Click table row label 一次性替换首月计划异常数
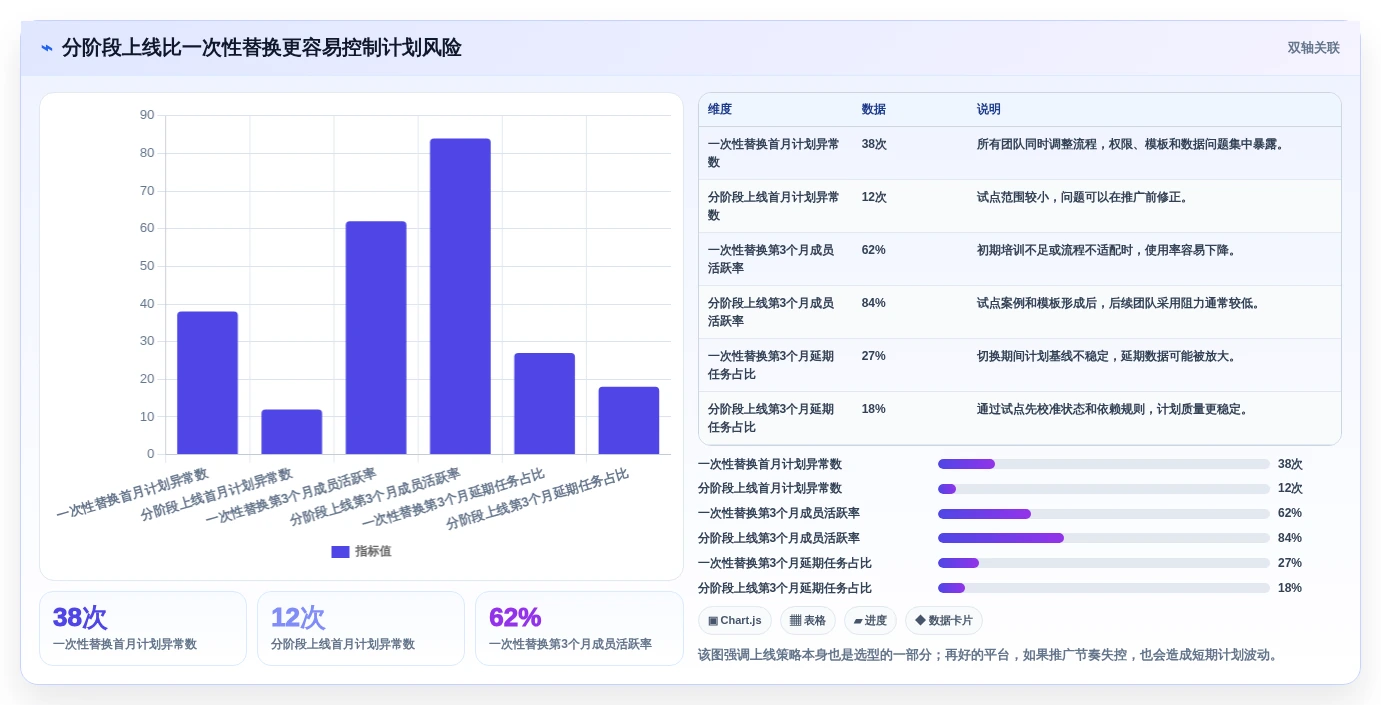Image resolution: width=1381 pixels, height=705 pixels. click(774, 153)
